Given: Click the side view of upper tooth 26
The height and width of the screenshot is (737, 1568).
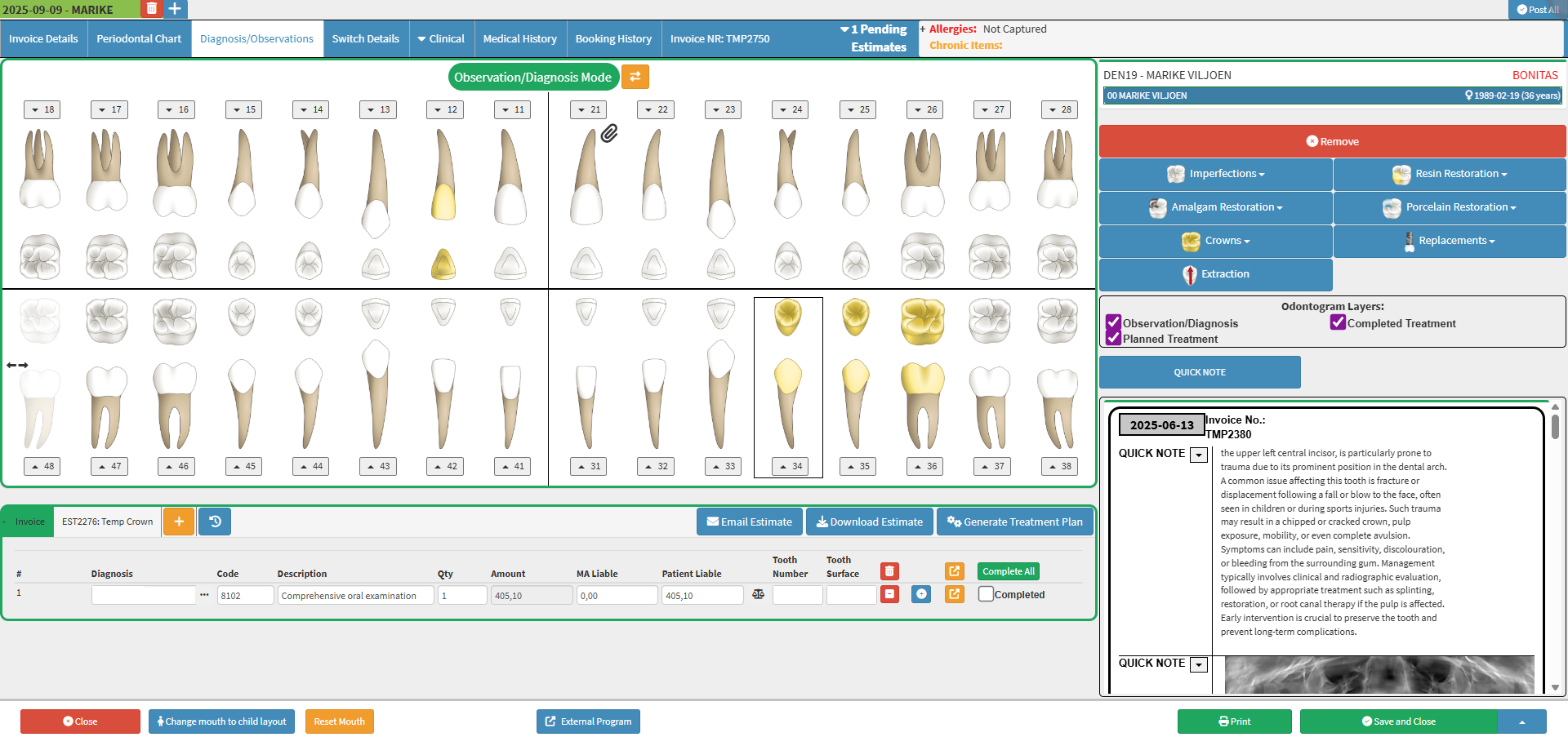Looking at the screenshot, I should 923,171.
